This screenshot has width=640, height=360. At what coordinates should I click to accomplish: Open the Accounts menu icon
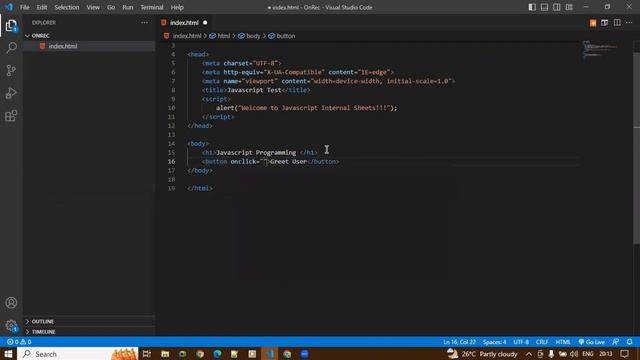tap(11, 303)
